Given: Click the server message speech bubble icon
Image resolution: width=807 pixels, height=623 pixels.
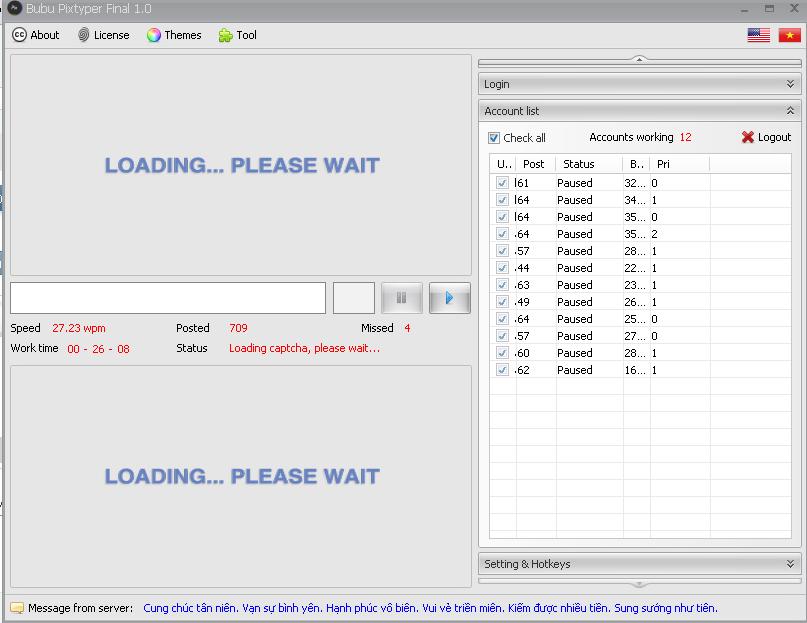Looking at the screenshot, I should (17, 608).
